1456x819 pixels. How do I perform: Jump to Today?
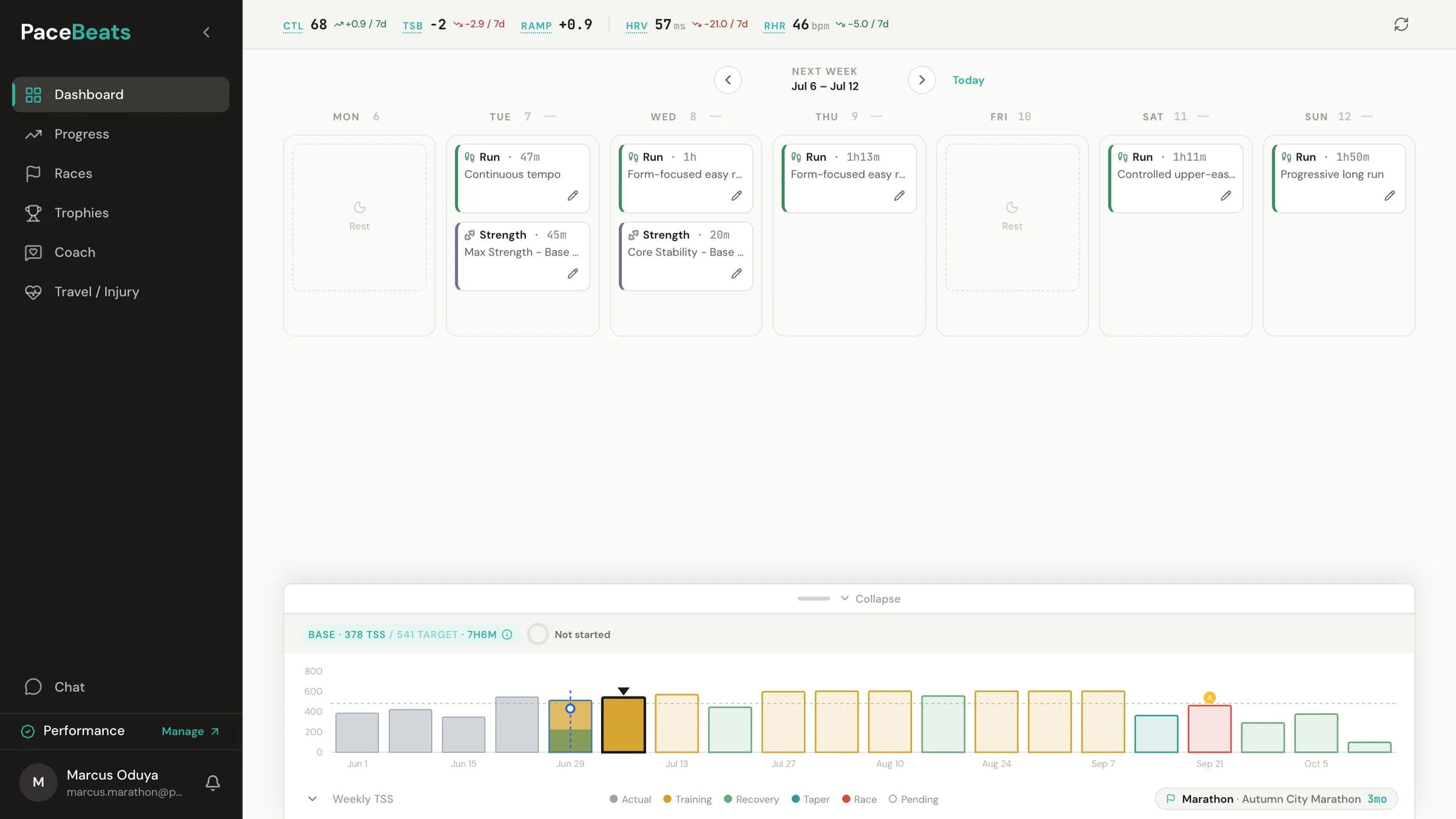point(968,79)
